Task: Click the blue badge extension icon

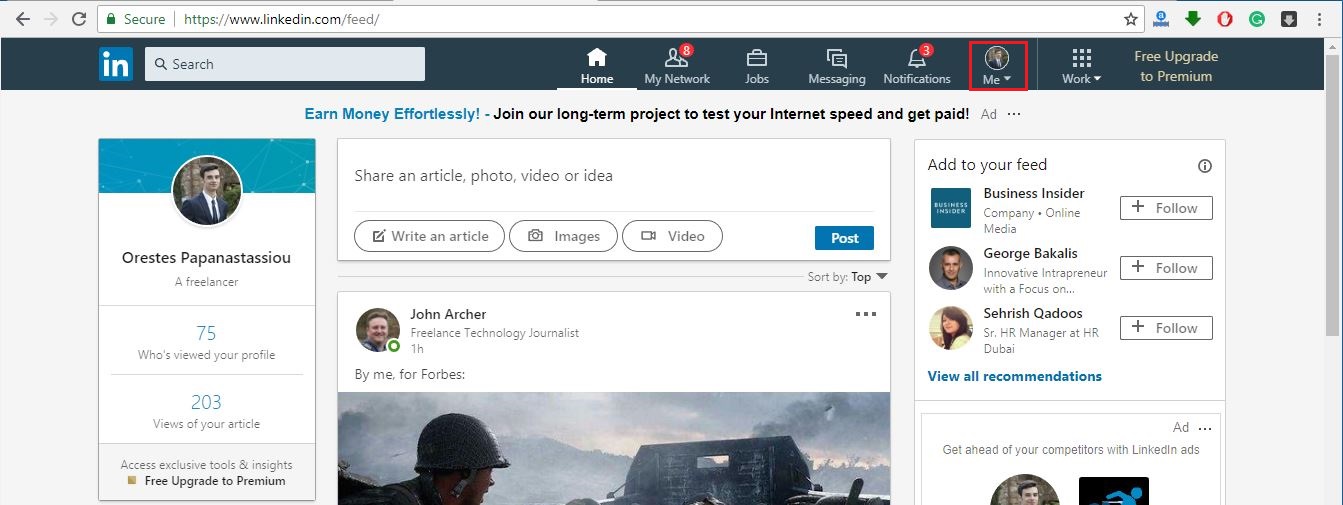Action: (x=1161, y=19)
